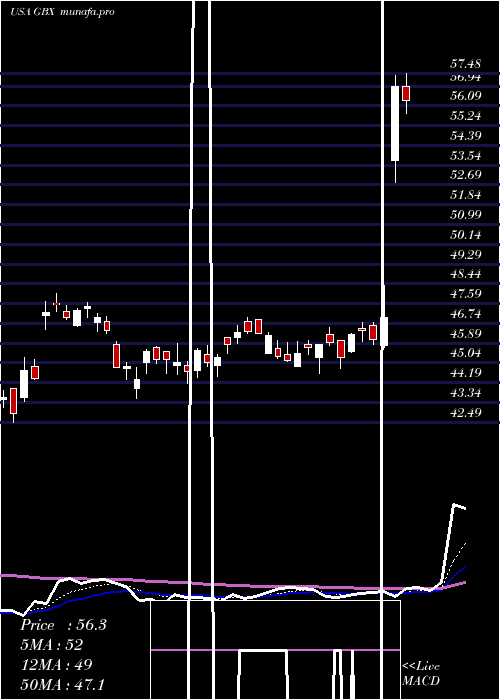The height and width of the screenshot is (700, 500).
Task: Click the 56.09 price axis label
Action: [x=466, y=96]
